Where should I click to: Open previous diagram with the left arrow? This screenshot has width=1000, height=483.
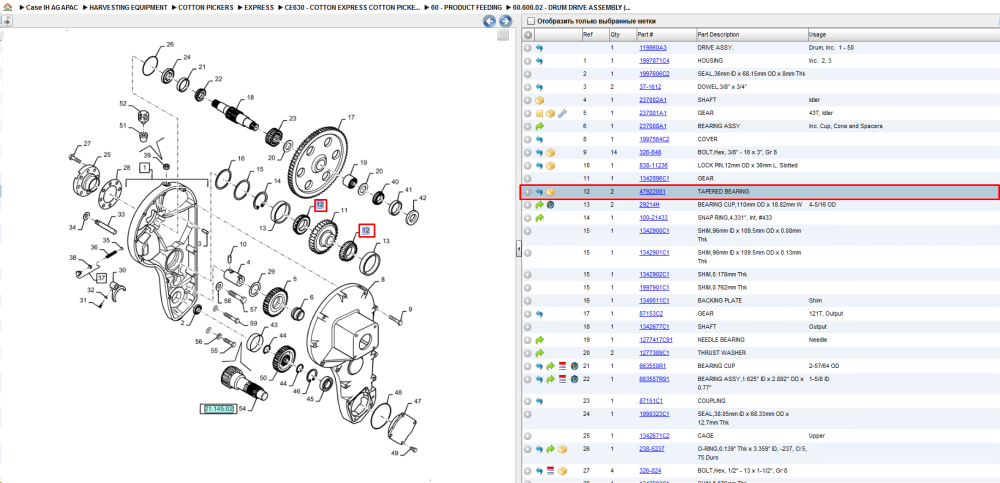point(489,21)
